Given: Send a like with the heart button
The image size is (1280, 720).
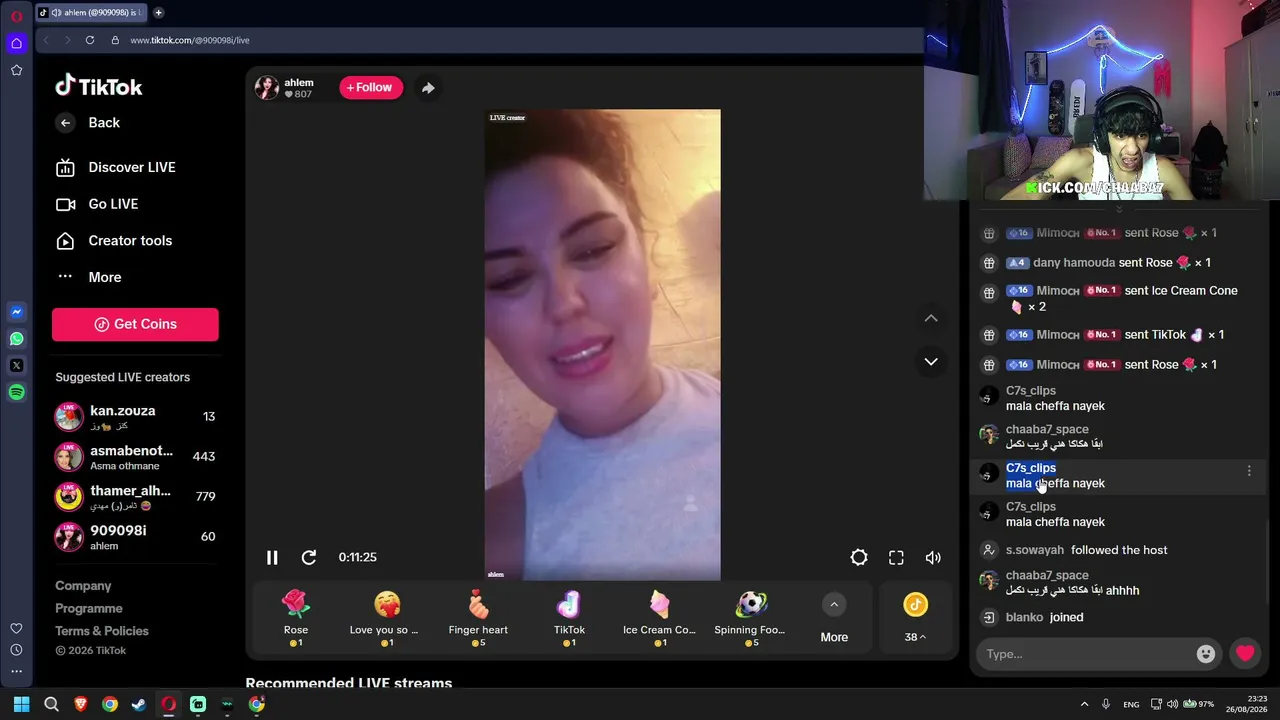Looking at the screenshot, I should tap(1245, 654).
